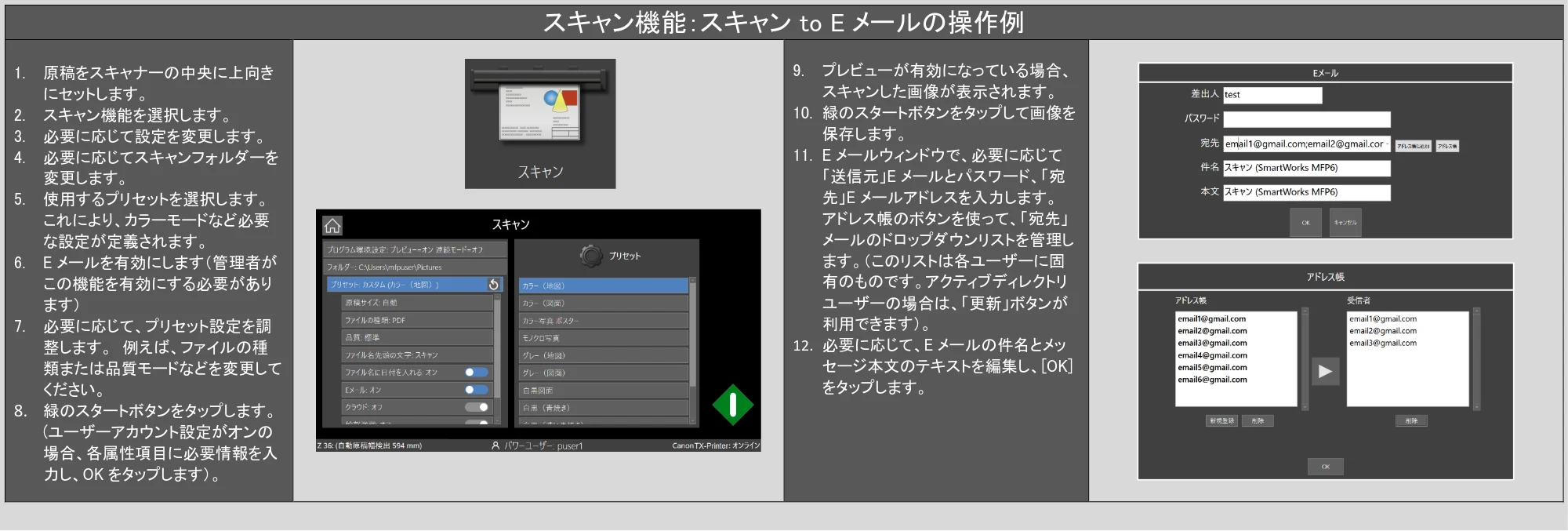
Task: Click the パワーユーザー user icon in status bar
Action: point(495,446)
